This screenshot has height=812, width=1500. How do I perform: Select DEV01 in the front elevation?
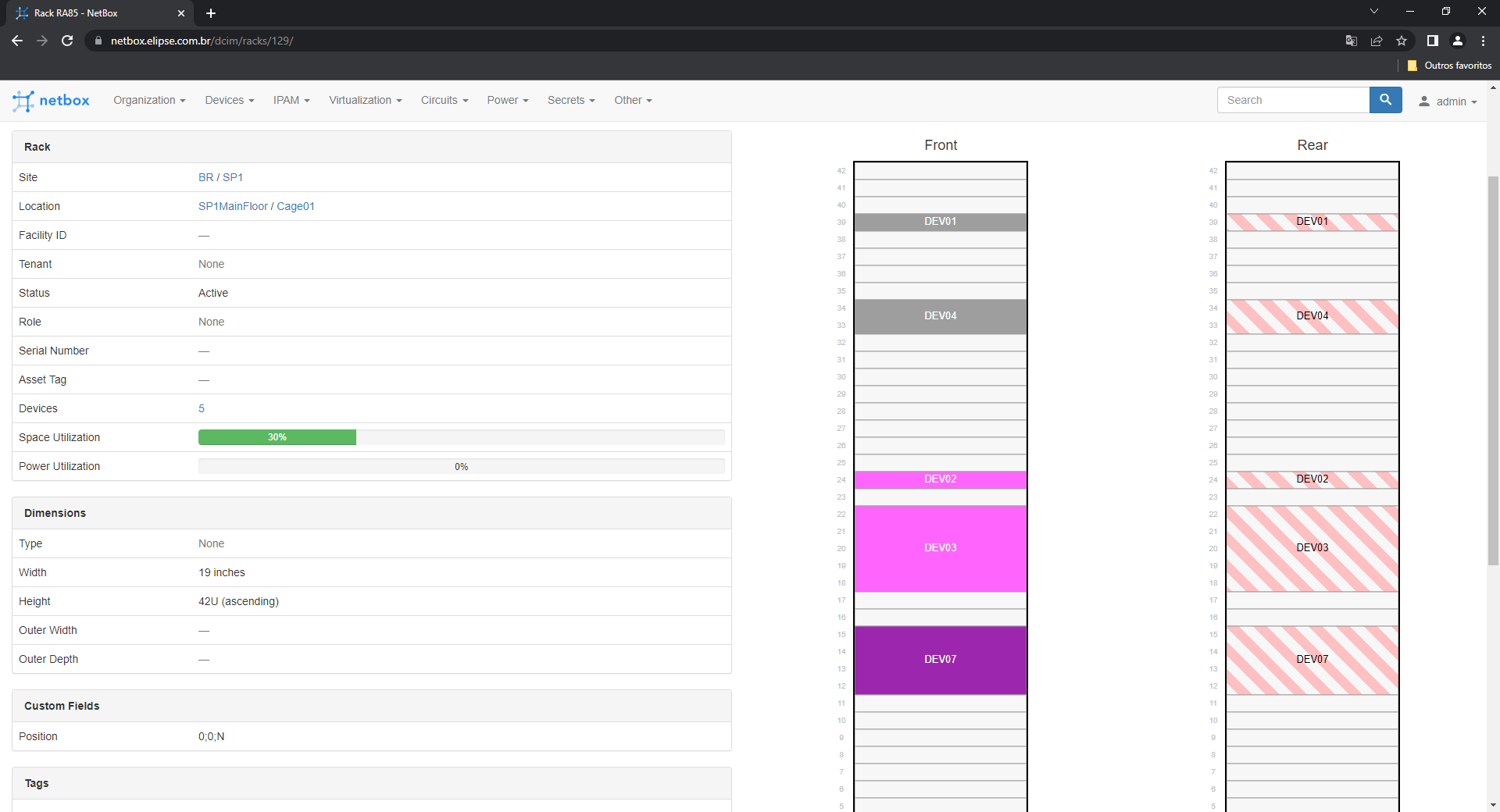pos(941,222)
